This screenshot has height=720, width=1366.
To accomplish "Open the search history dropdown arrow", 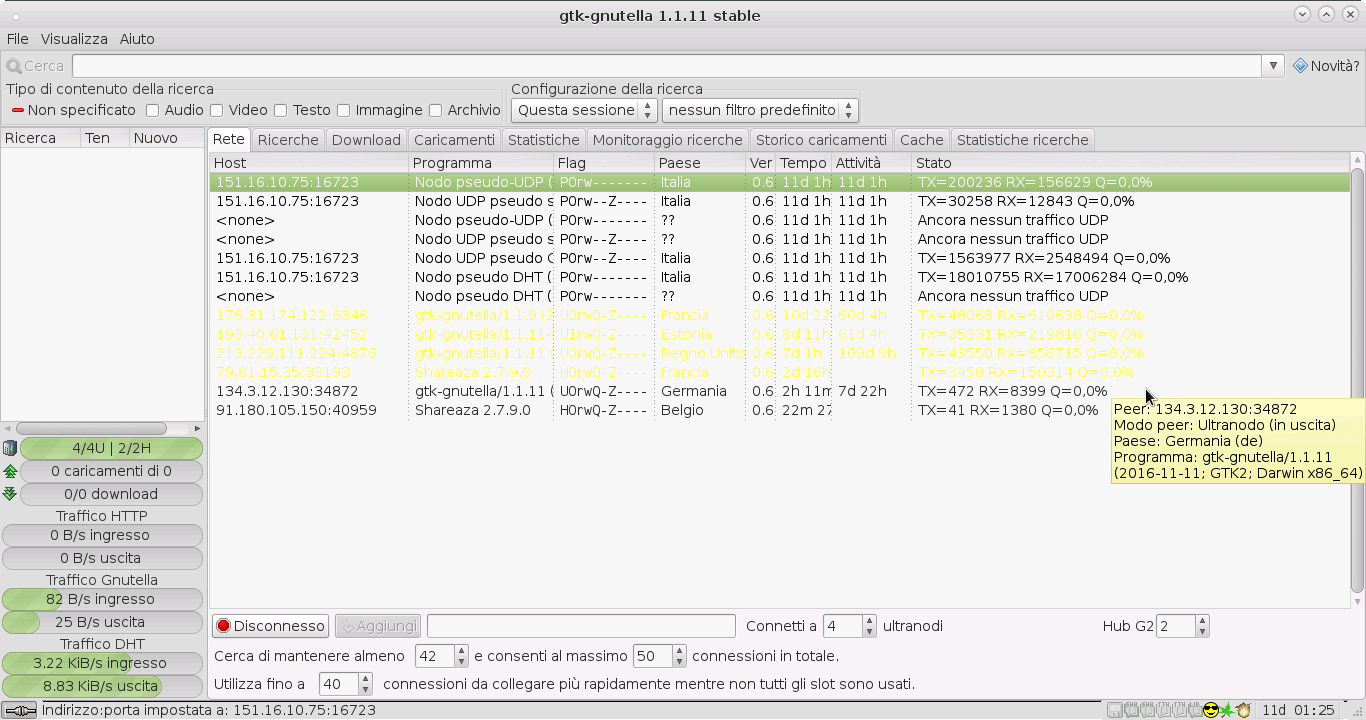I will click(1273, 66).
